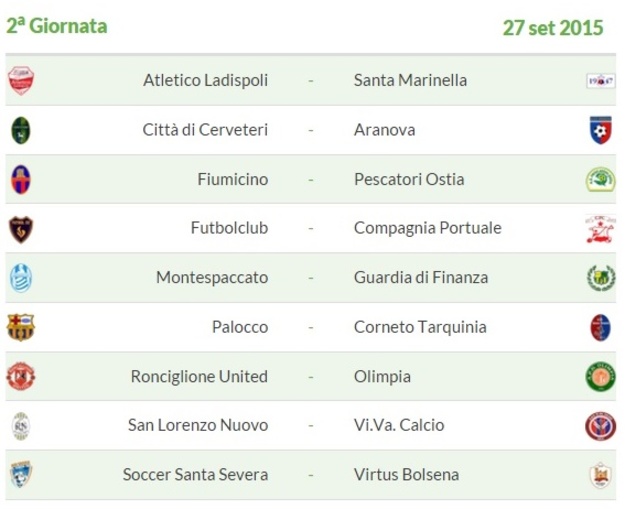The width and height of the screenshot is (625, 509).
Task: Open the Guardia di Finanza wreath badge
Action: coord(601,278)
